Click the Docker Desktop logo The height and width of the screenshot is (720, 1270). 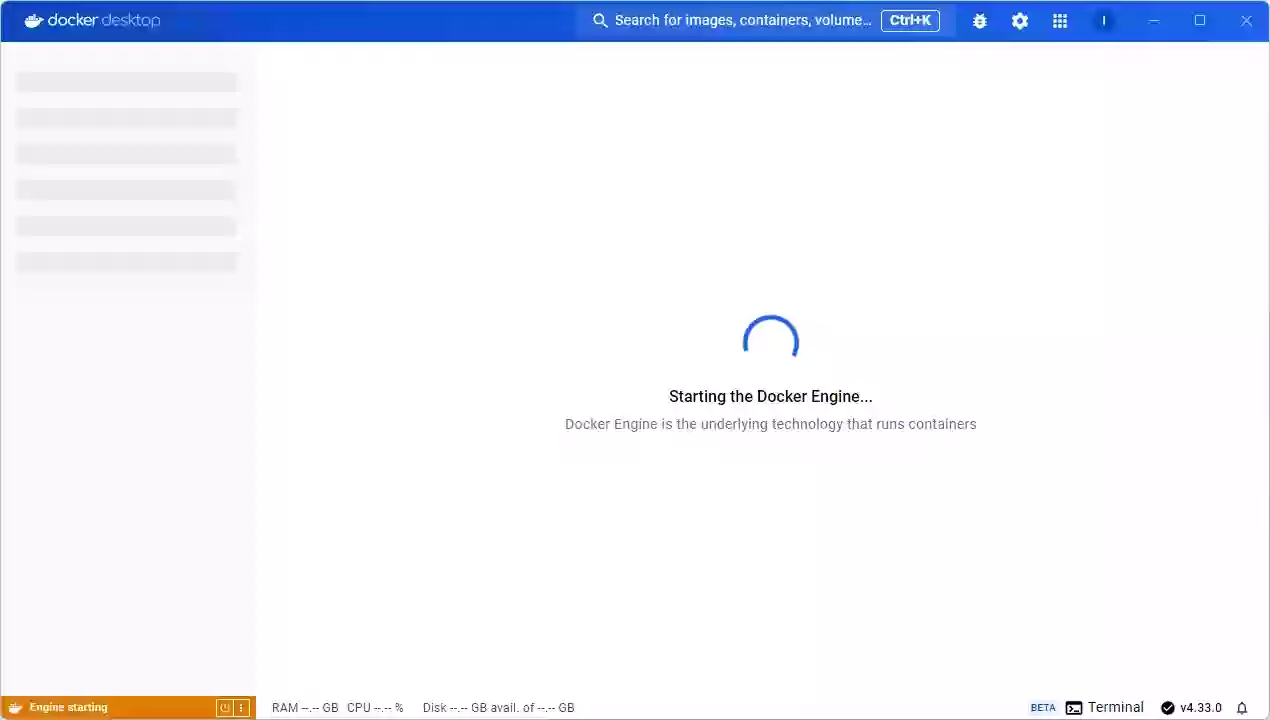pyautogui.click(x=92, y=20)
